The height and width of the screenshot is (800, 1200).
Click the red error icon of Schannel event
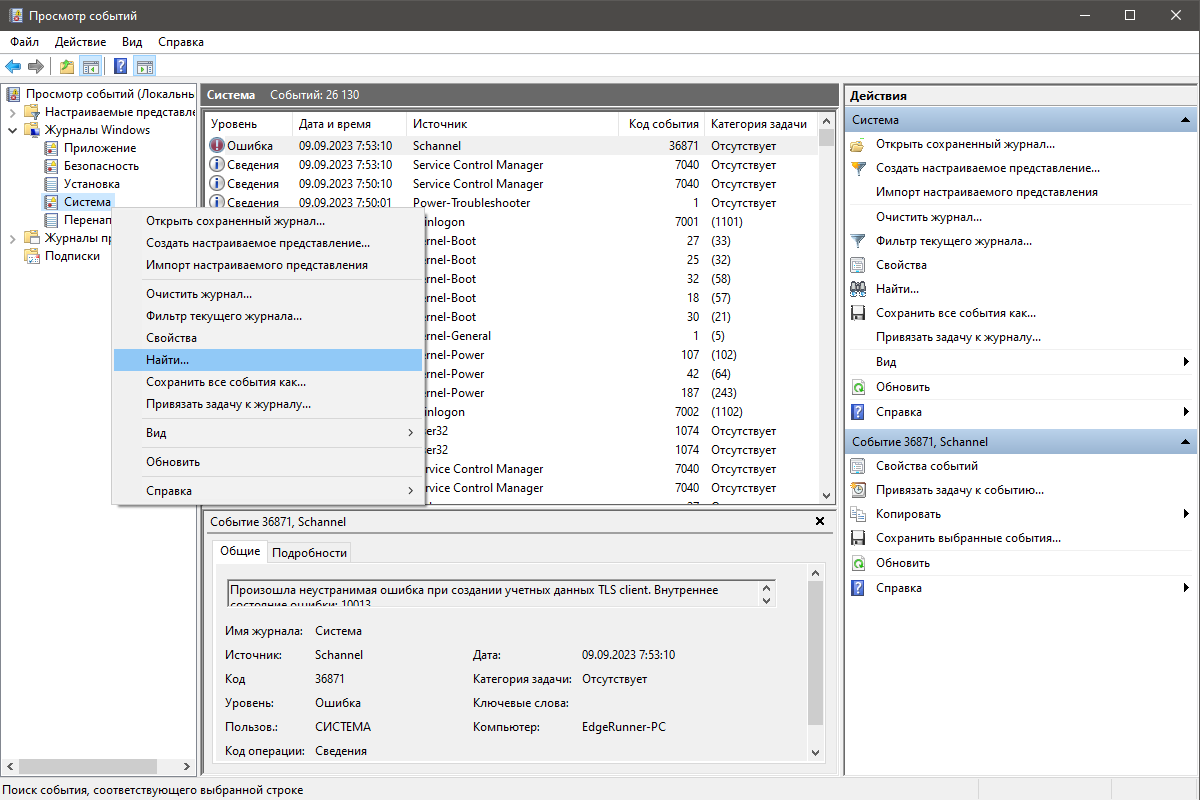217,146
